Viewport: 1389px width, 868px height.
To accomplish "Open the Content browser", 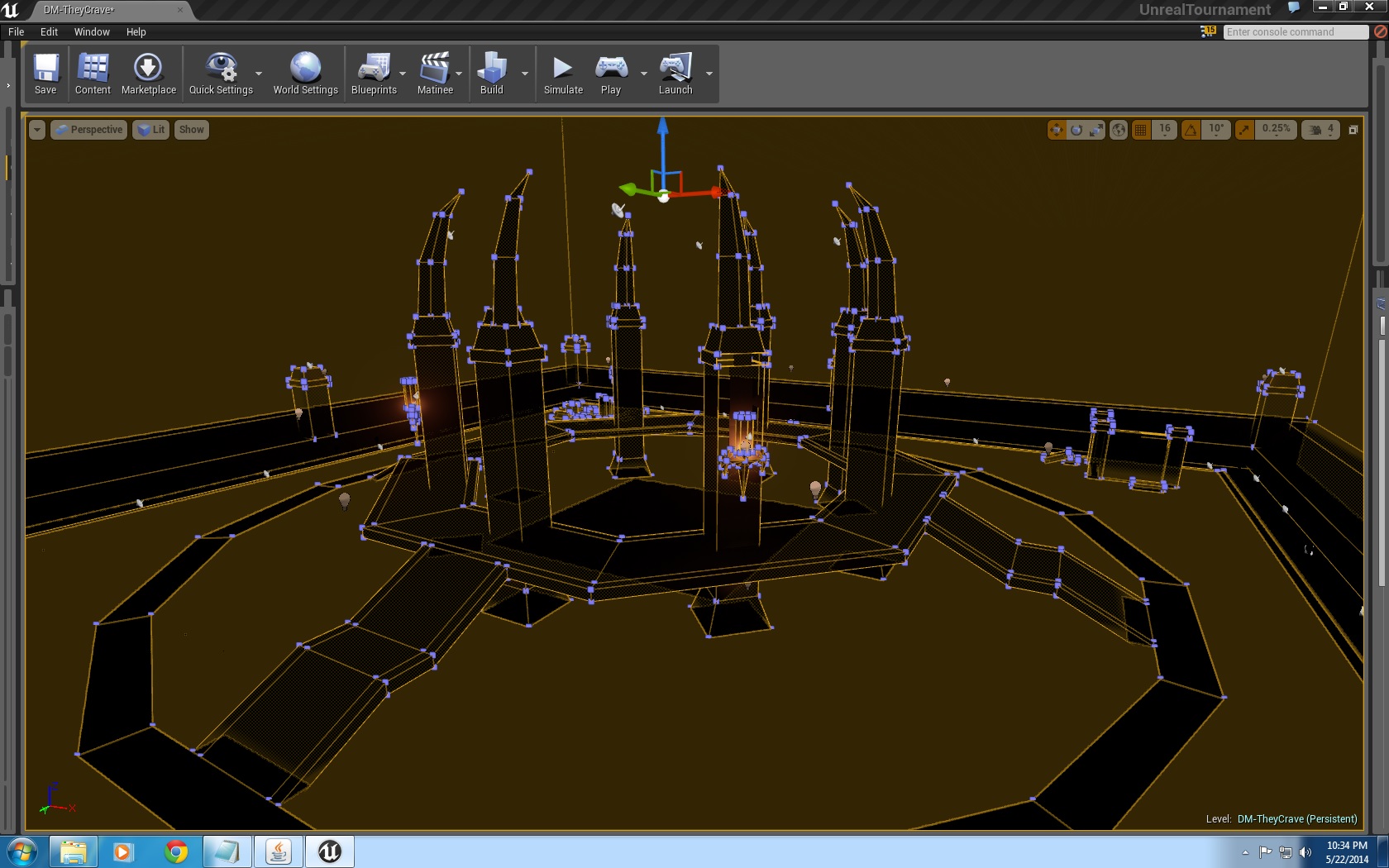I will click(93, 74).
